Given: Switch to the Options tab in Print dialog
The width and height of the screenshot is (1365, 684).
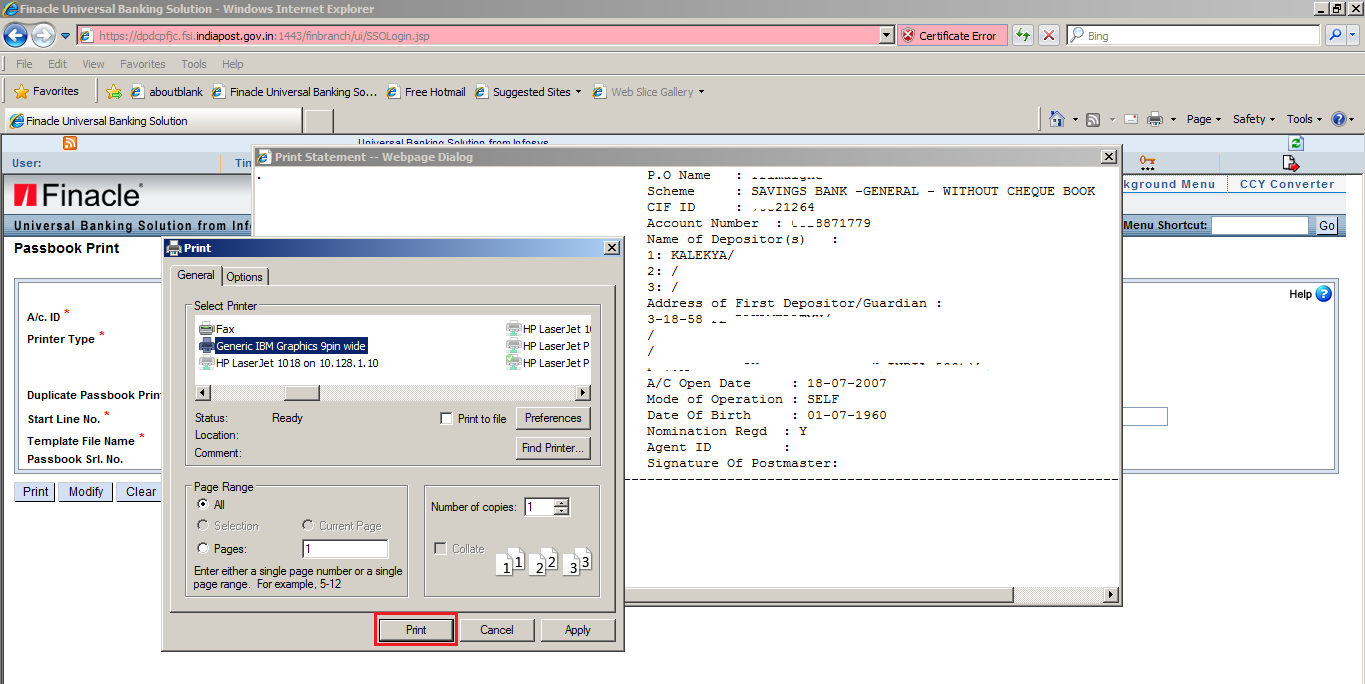Looking at the screenshot, I should (x=244, y=276).
